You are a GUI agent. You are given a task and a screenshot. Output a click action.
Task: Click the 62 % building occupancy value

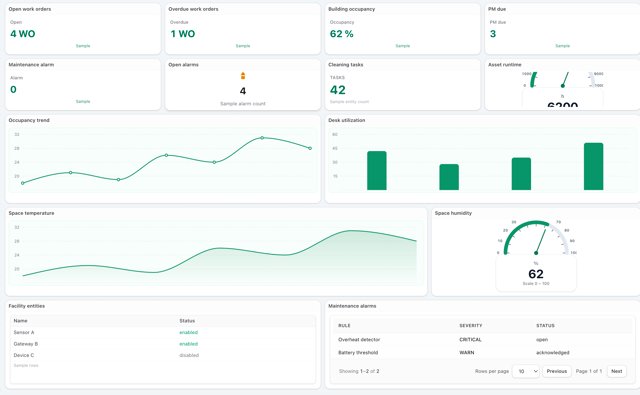point(342,34)
